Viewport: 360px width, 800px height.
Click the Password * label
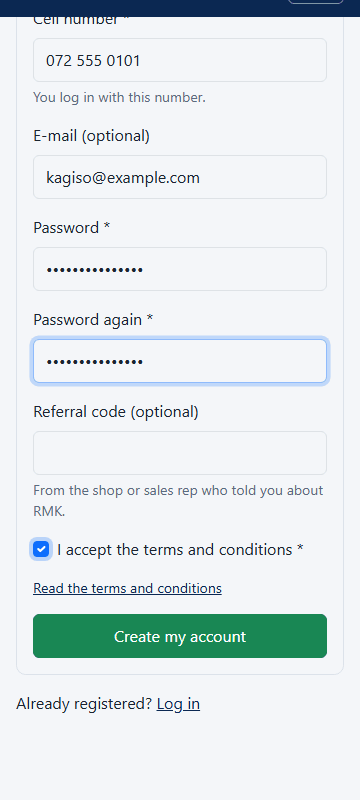tap(71, 228)
